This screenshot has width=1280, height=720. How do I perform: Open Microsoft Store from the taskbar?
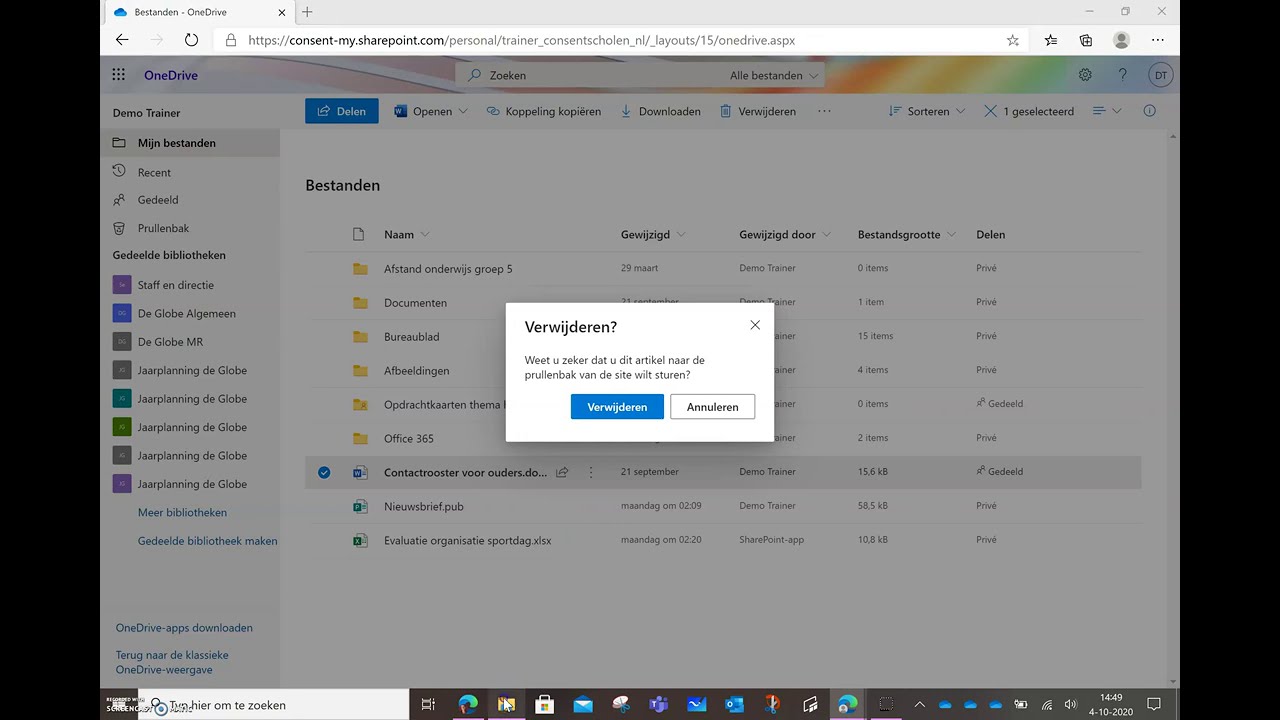(x=544, y=705)
